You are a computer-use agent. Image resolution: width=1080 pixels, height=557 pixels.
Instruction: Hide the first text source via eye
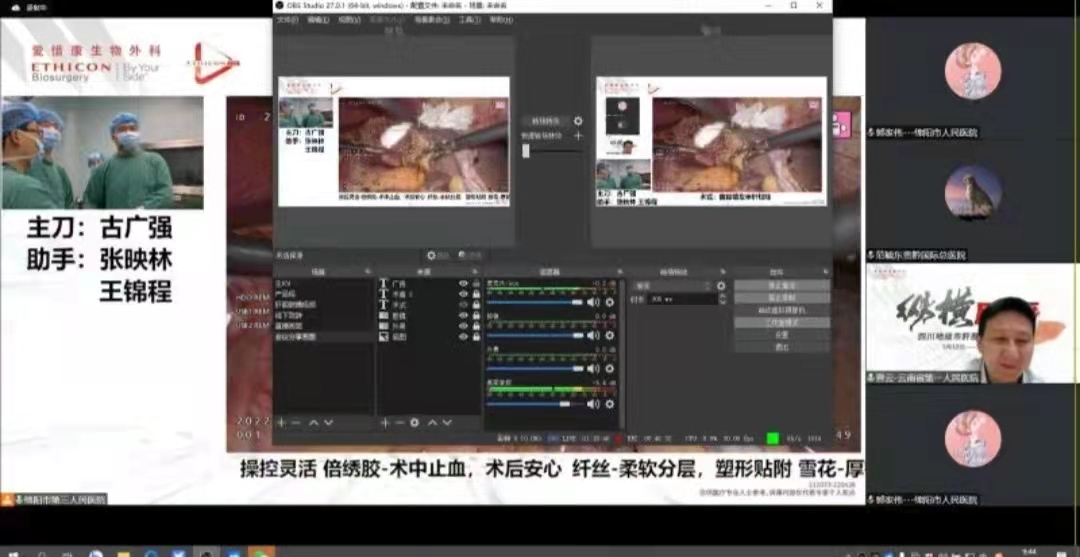463,284
